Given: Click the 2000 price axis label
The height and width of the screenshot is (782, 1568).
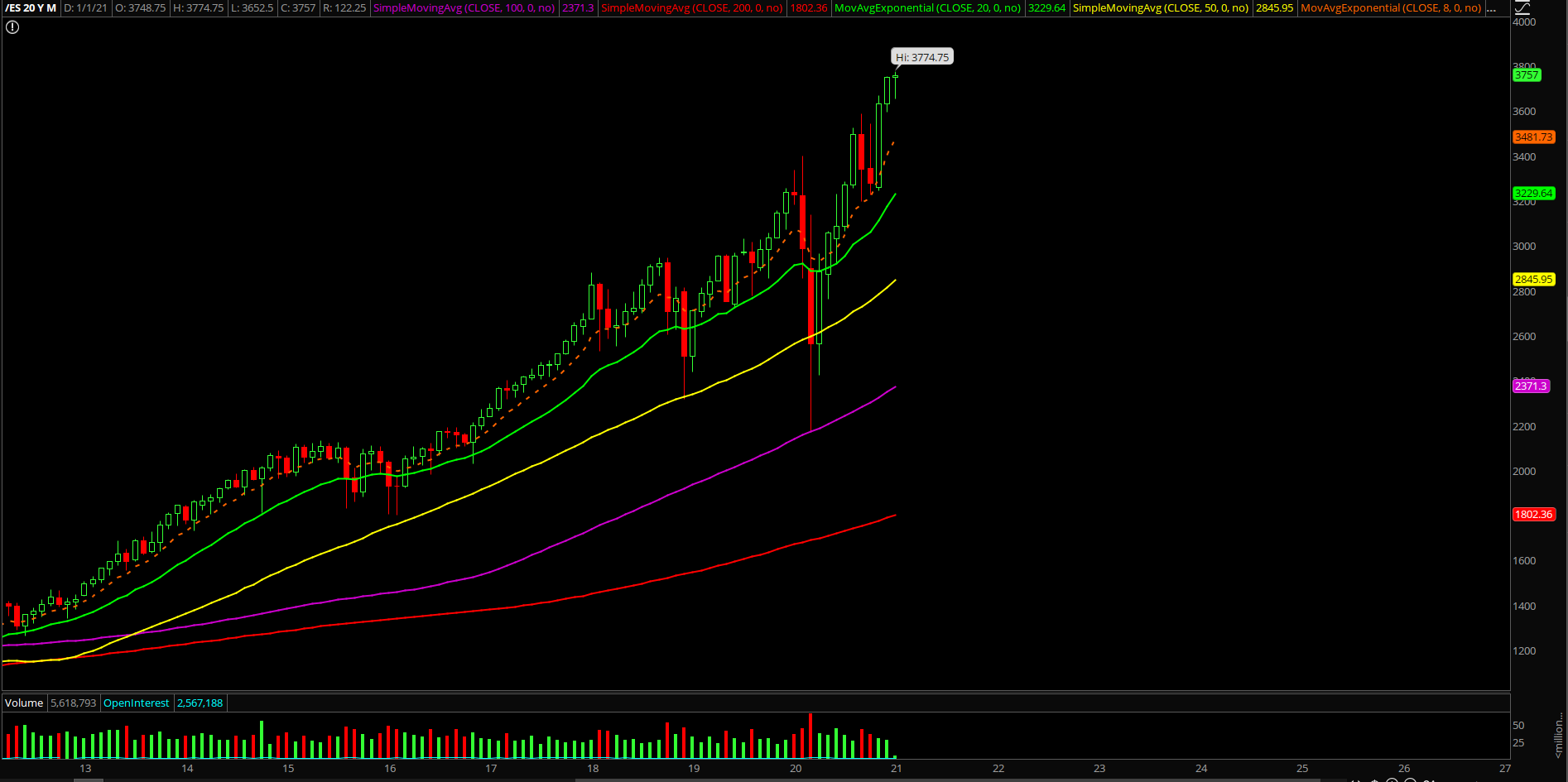Looking at the screenshot, I should point(1524,472).
